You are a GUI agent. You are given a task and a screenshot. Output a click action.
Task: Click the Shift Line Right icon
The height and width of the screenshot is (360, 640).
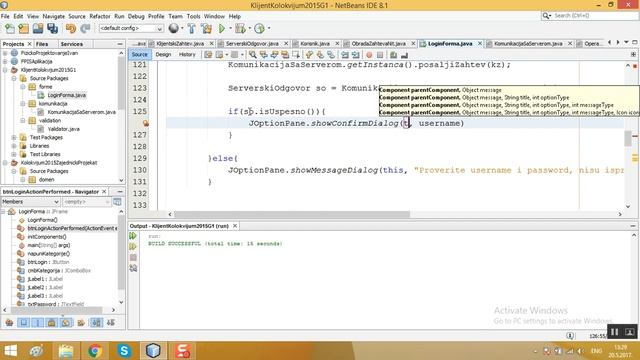tap(356, 55)
